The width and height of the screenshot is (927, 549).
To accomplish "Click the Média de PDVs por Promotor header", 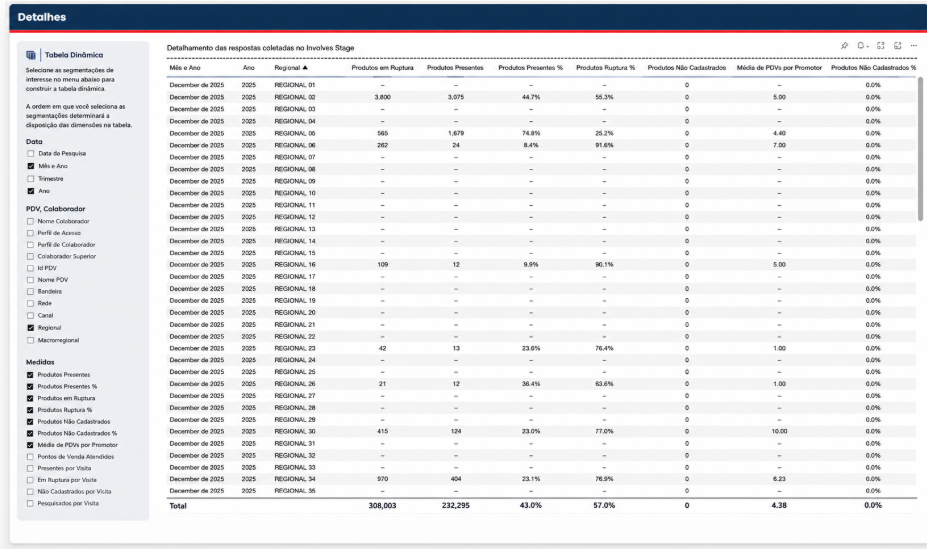I will pyautogui.click(x=779, y=68).
